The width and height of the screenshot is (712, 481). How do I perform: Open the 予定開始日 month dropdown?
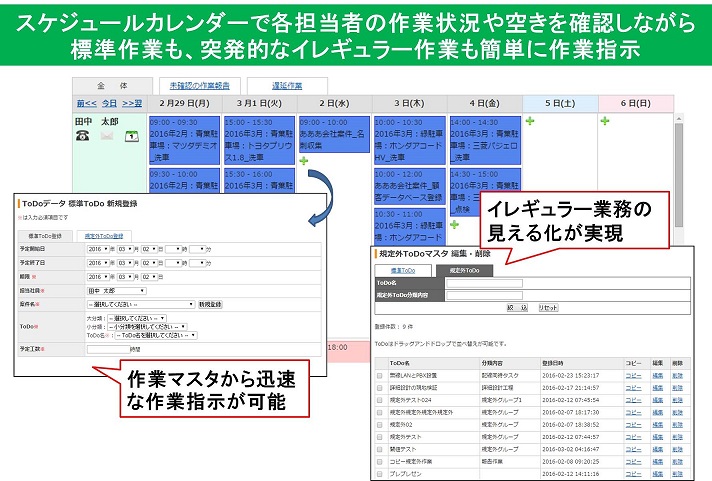point(125,249)
